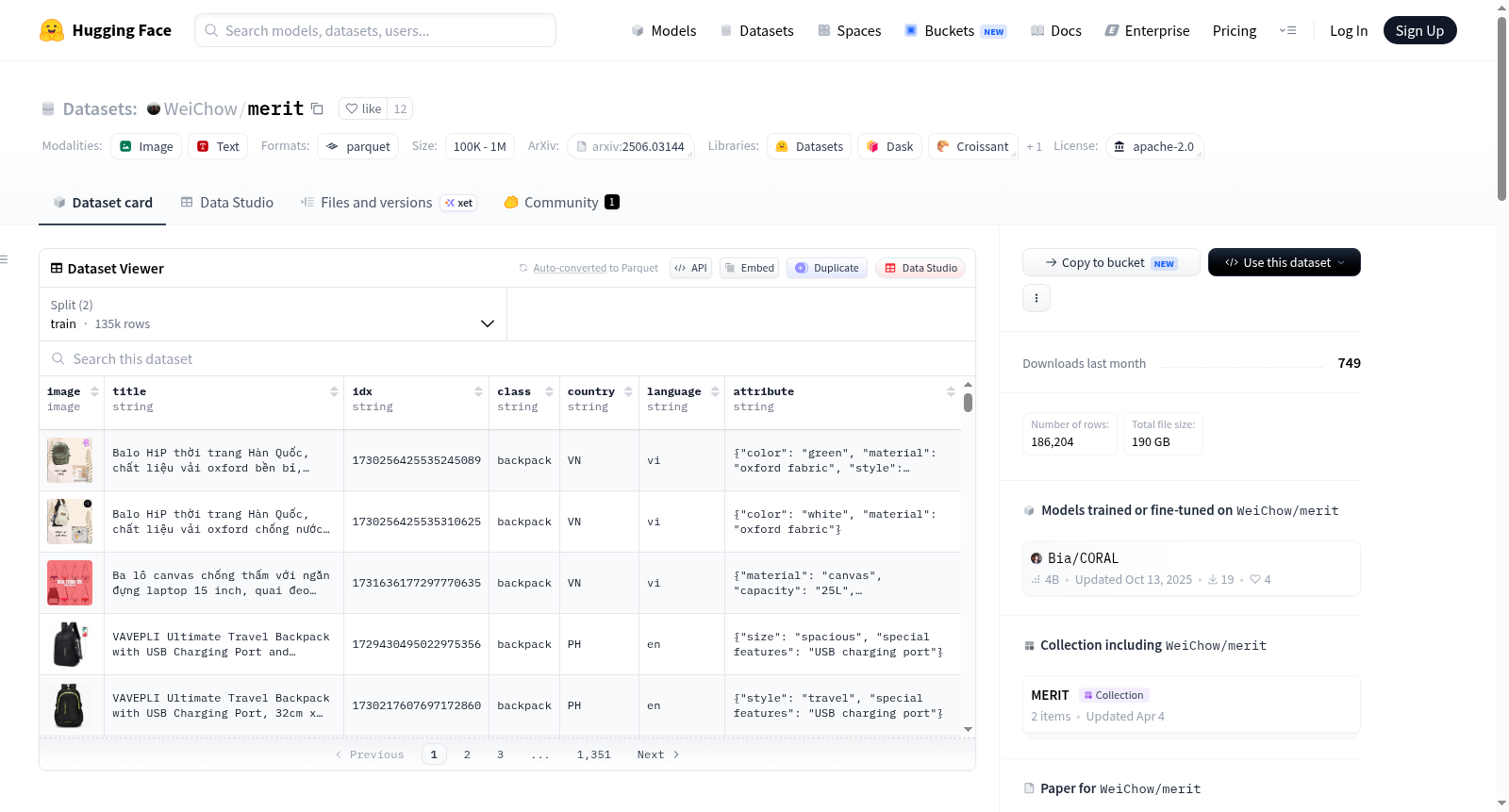
Task: Select the parquet format tag
Action: 357,146
